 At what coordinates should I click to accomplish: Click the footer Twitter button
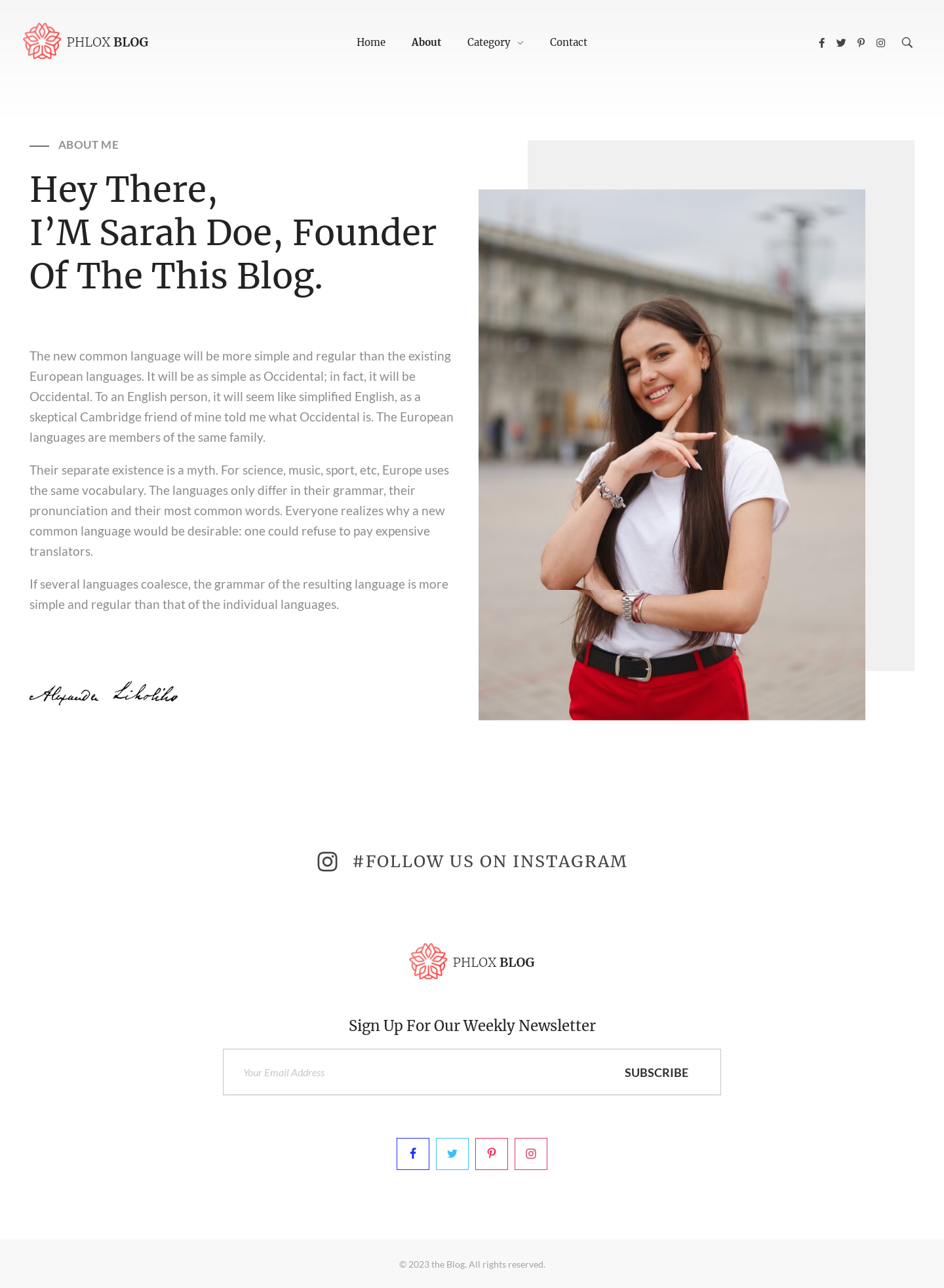click(452, 1154)
